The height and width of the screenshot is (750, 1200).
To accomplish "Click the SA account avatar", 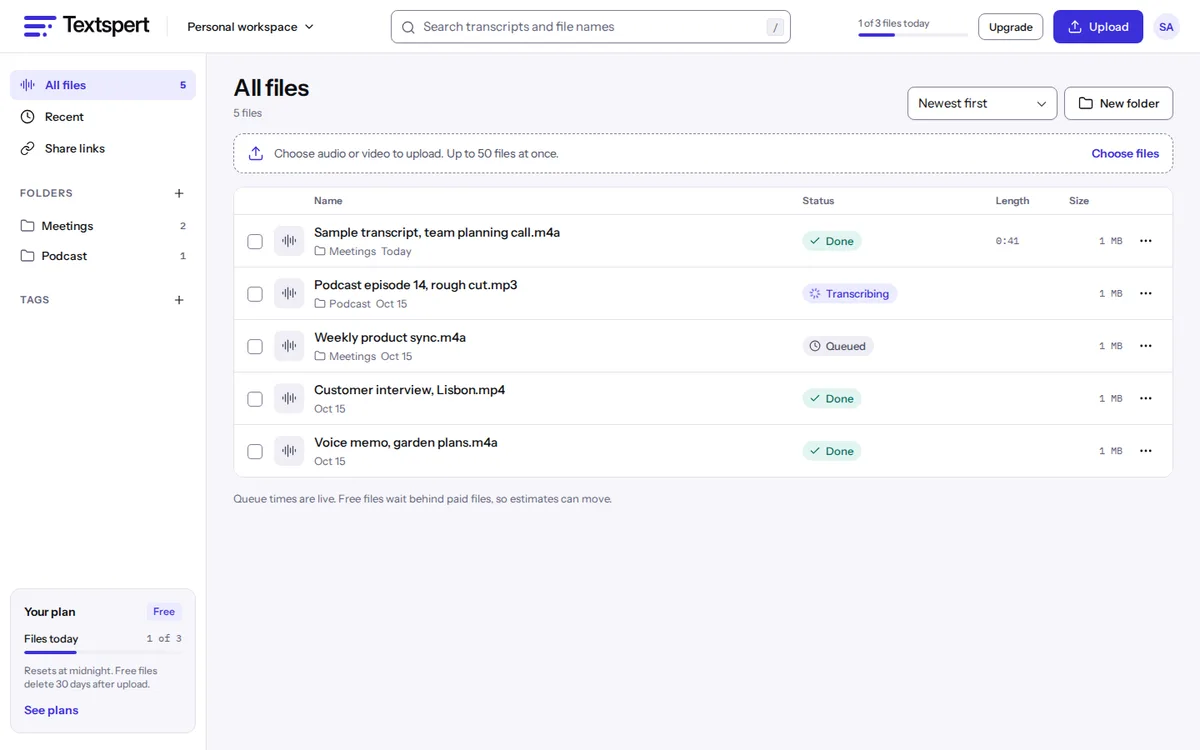I will [x=1166, y=27].
